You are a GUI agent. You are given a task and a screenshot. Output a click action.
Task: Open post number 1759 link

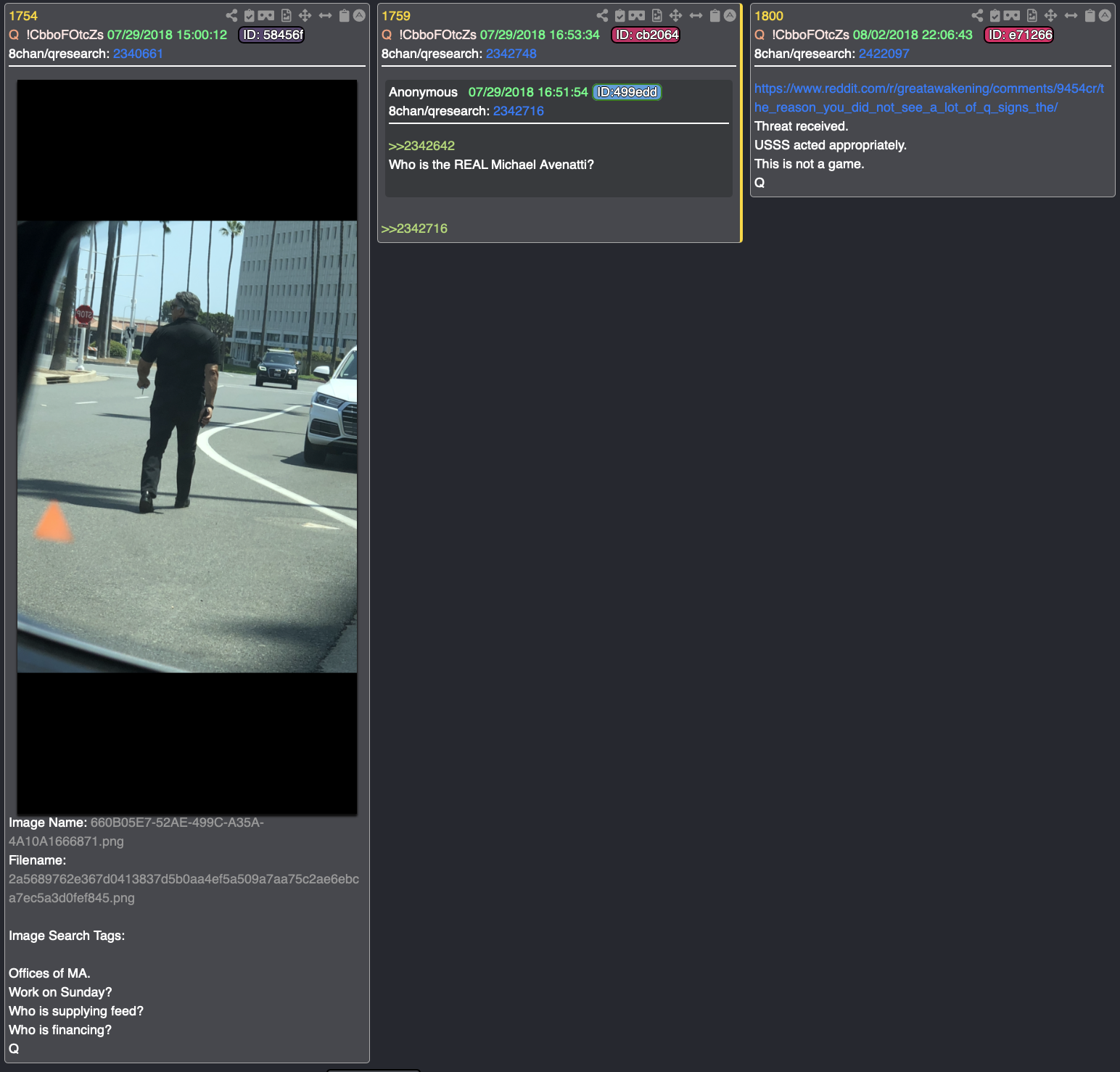point(396,16)
